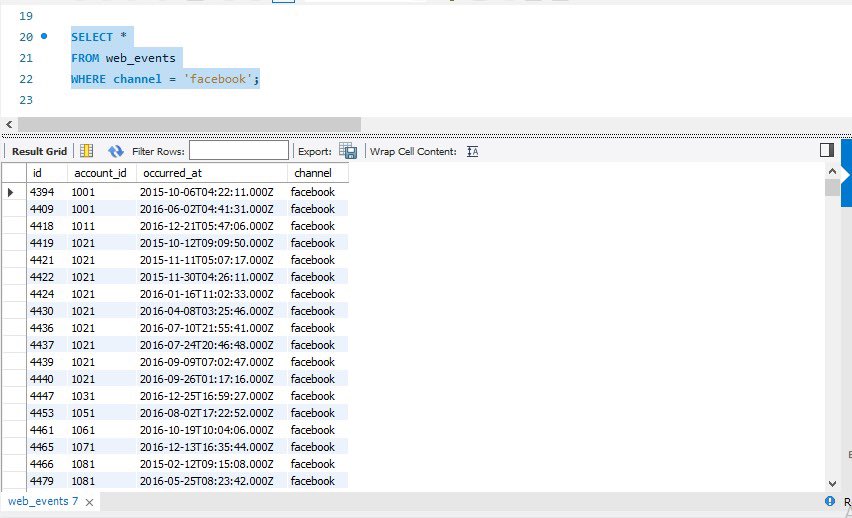Click the Filter Rows input field
Screen dimensions: 852x518
pyautogui.click(x=239, y=151)
